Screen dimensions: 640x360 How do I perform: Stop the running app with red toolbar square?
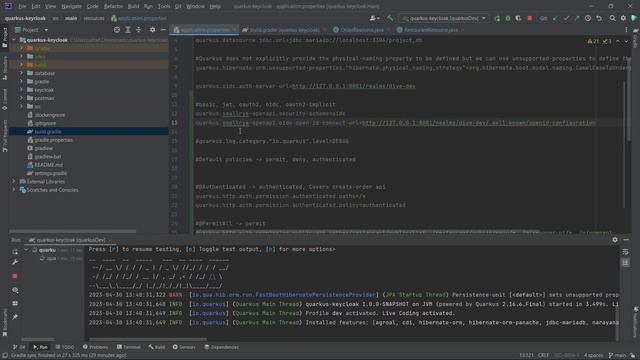(529, 18)
